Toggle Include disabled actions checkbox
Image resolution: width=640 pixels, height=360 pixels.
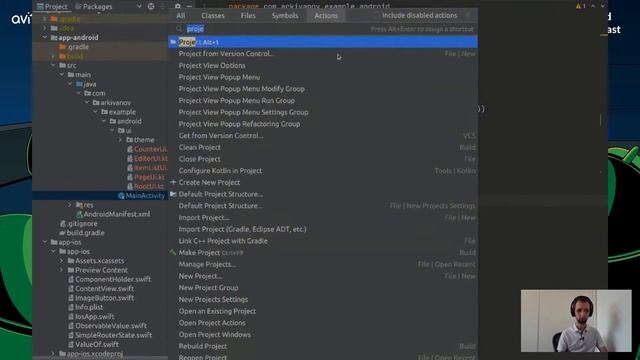tap(376, 16)
